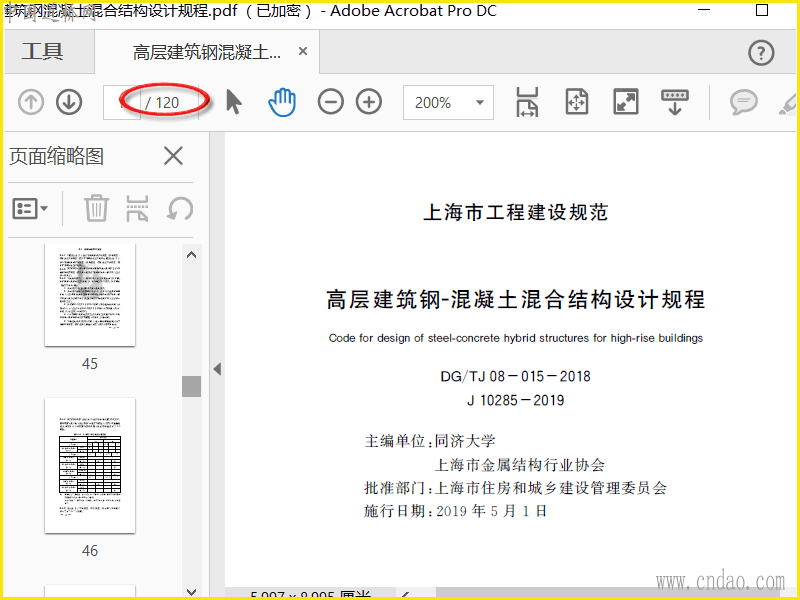Viewport: 800px width, 600px height.
Task: Close the 页面缩略图 panel
Action: [x=173, y=156]
